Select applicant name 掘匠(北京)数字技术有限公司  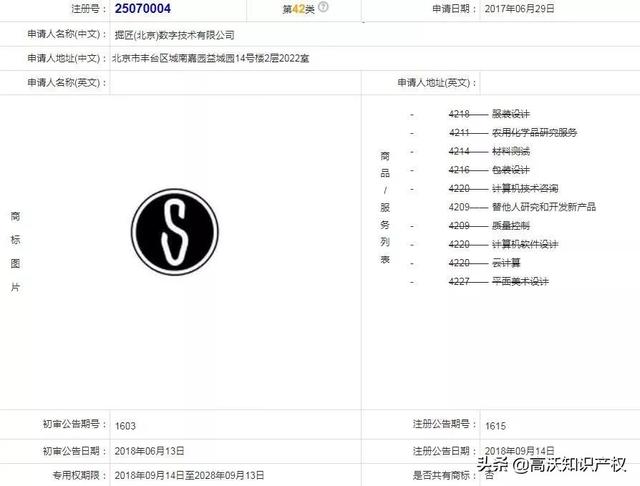coord(174,35)
